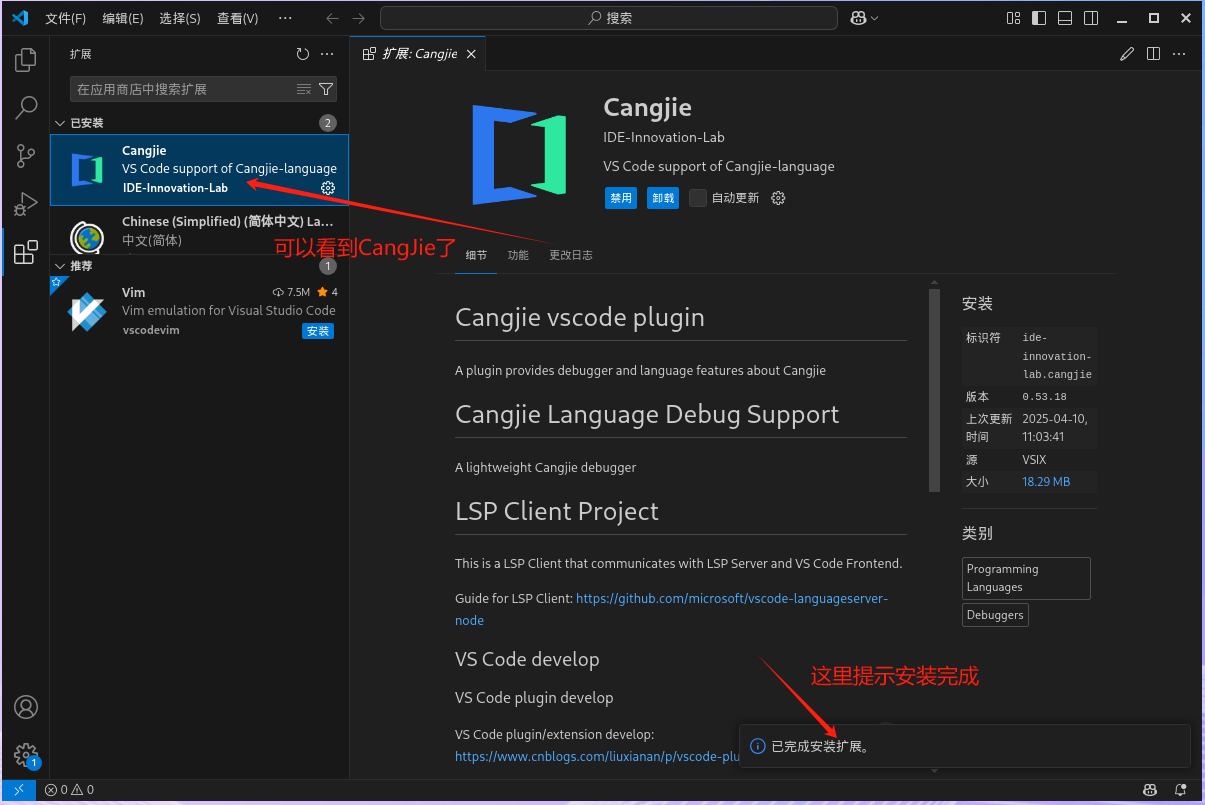Open the Run and Debug view
This screenshot has width=1205, height=805.
click(x=26, y=205)
